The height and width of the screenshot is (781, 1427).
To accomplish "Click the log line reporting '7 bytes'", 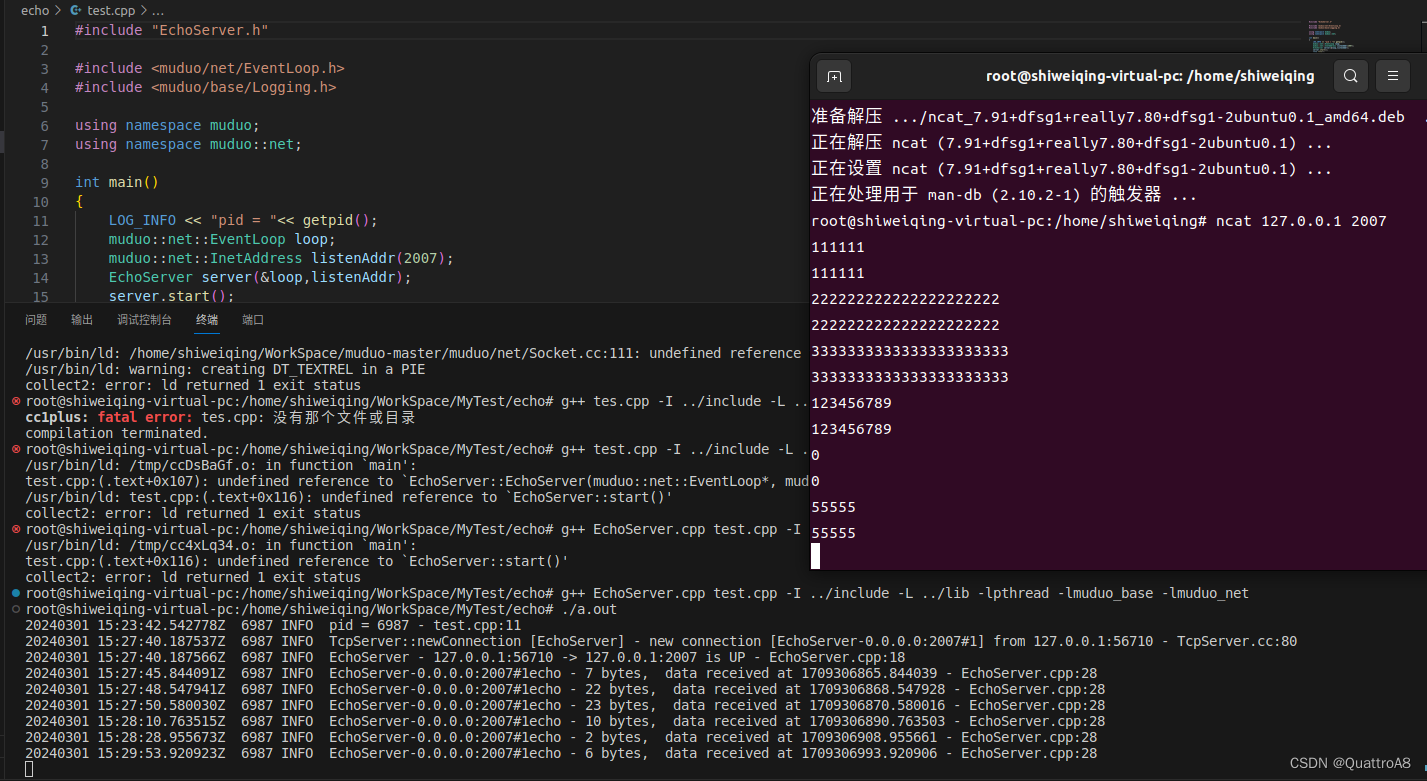I will (561, 673).
